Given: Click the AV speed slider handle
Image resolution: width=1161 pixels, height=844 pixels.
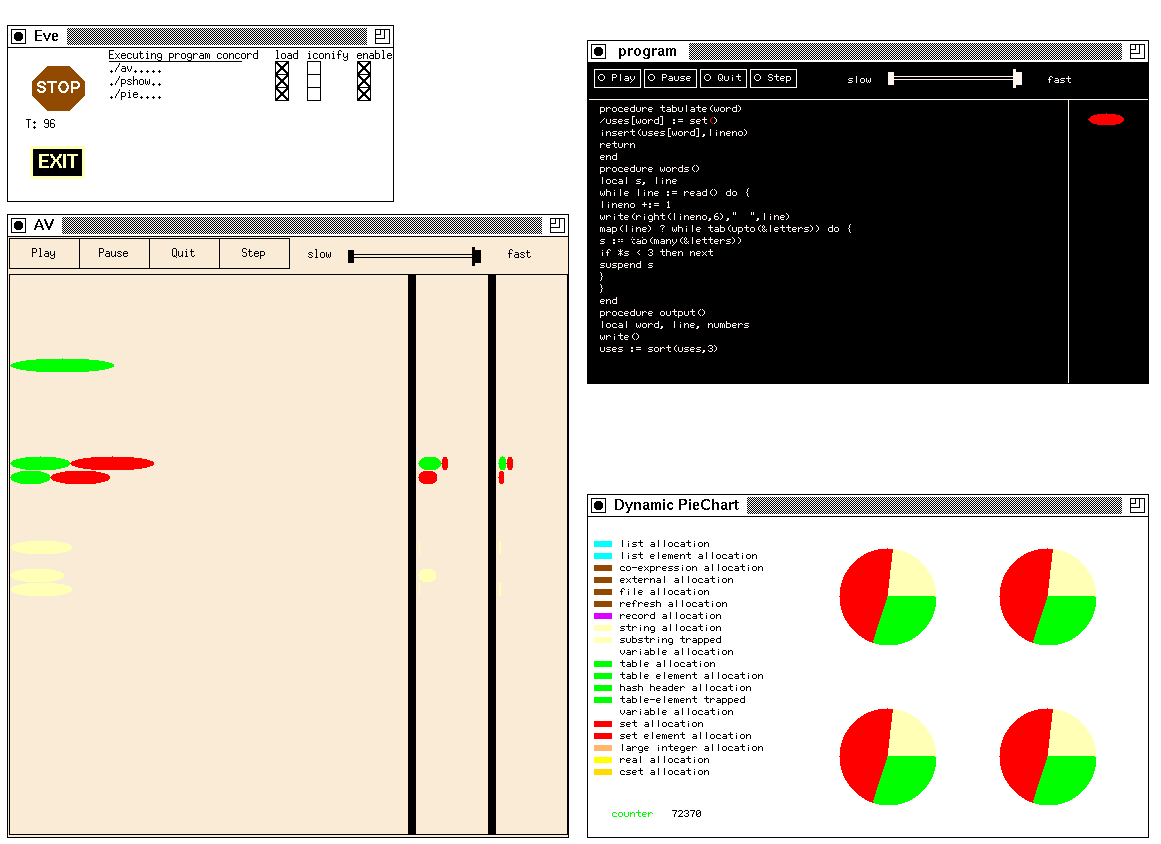Looking at the screenshot, I should pyautogui.click(x=477, y=256).
